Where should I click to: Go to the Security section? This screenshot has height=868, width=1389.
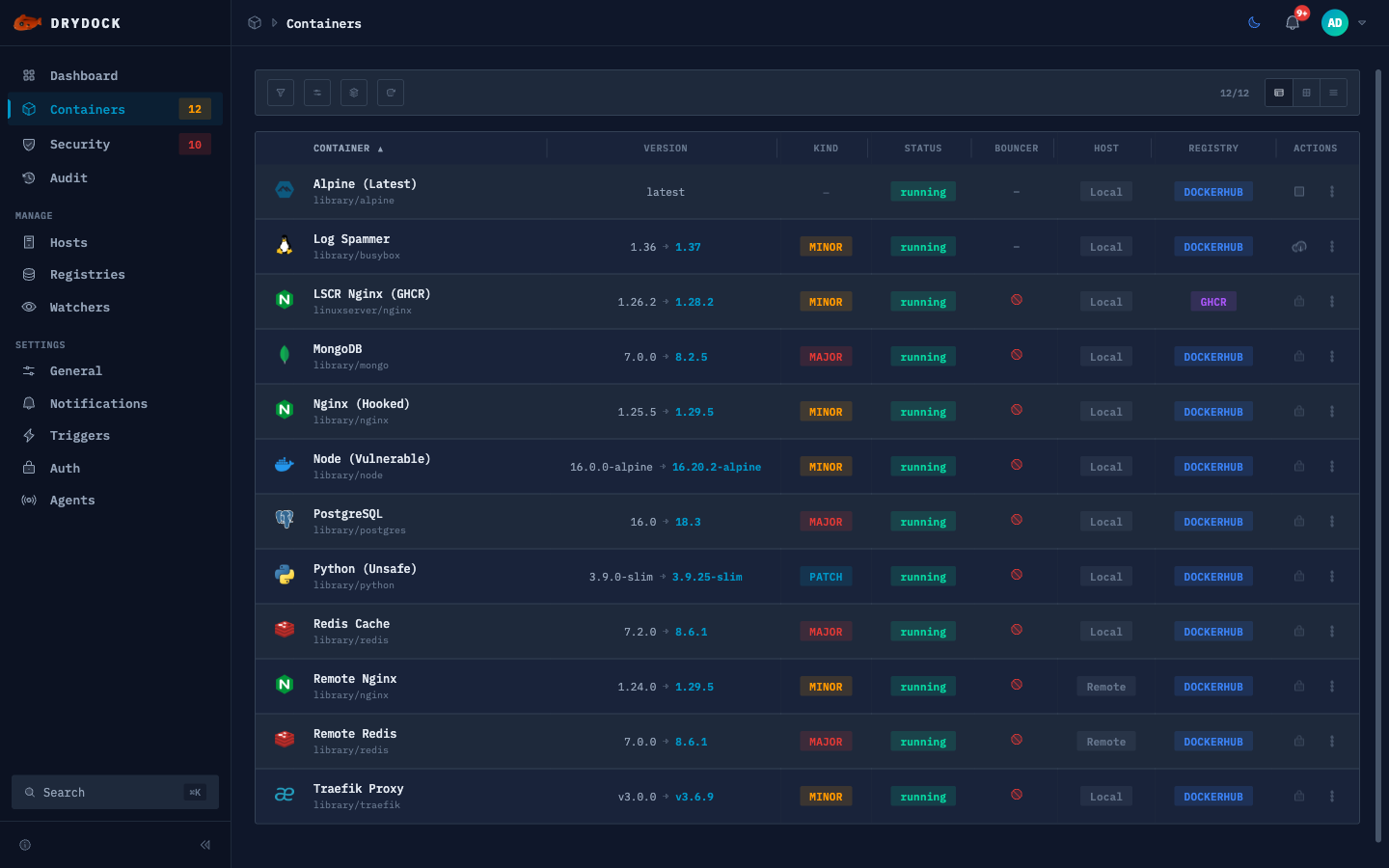[x=116, y=144]
